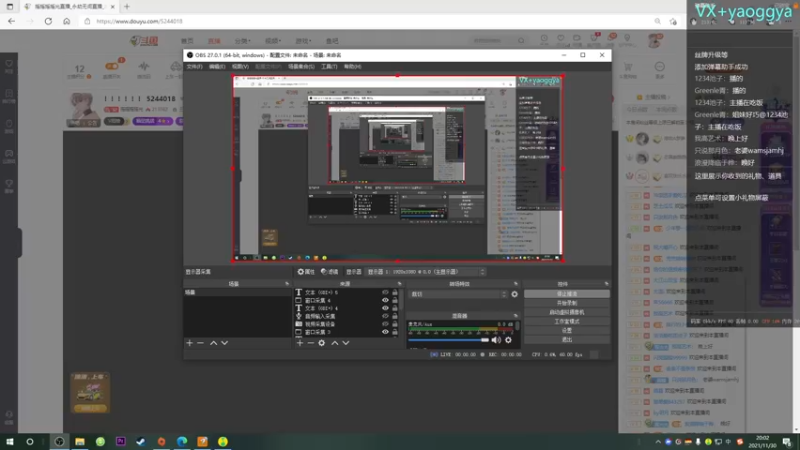
Task: Open OBS 文件(F) menu
Action: (x=194, y=66)
